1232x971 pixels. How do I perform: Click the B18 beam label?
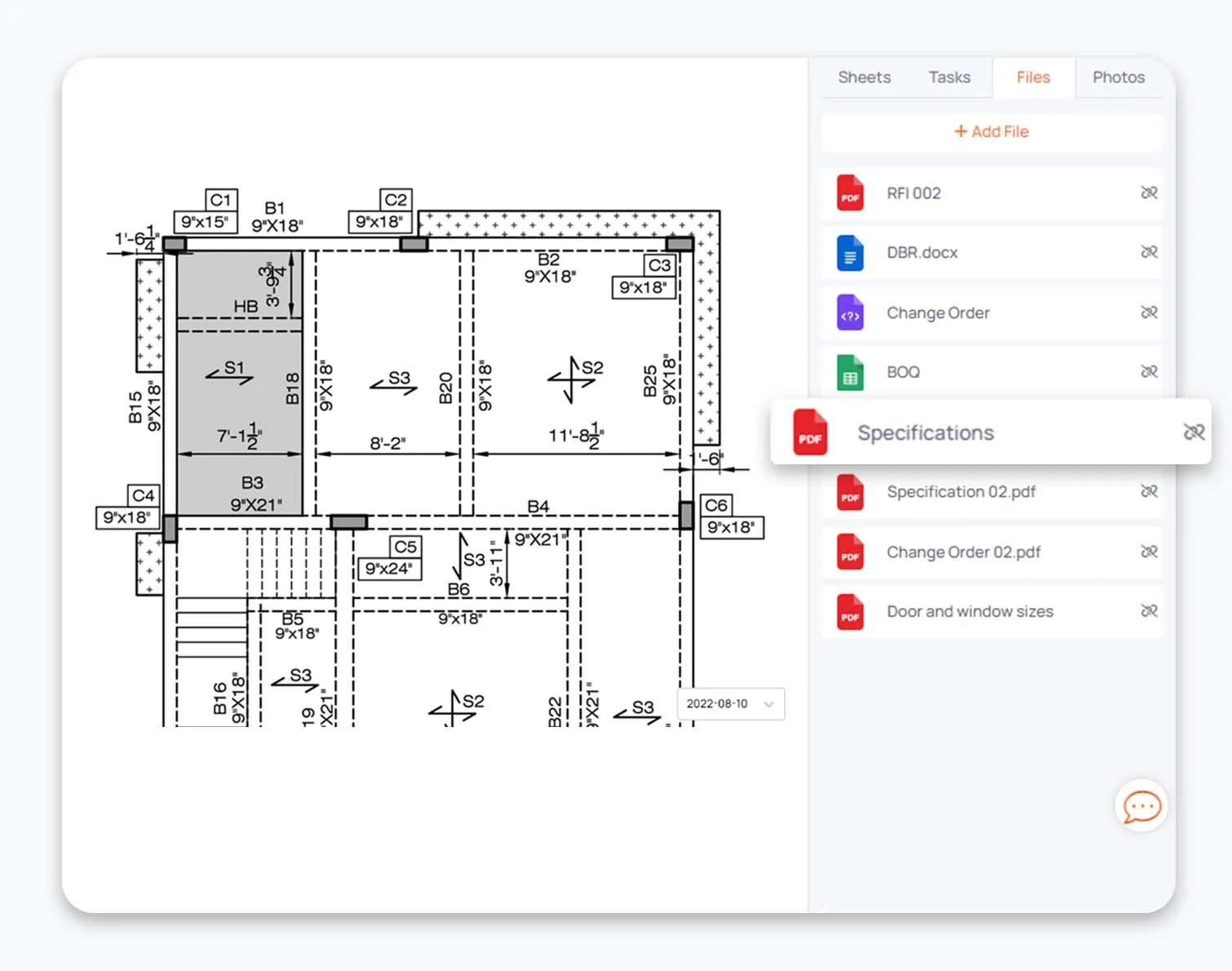[x=292, y=388]
